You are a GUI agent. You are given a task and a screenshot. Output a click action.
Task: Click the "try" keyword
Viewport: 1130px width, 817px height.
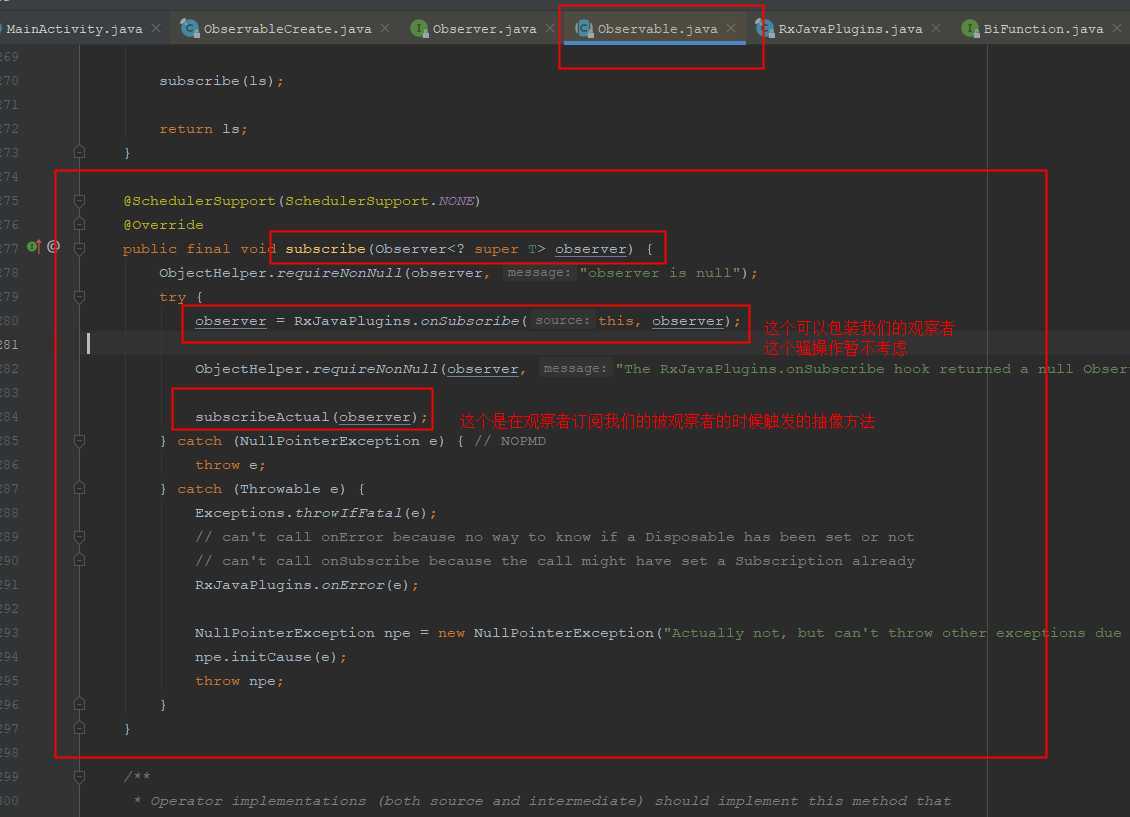(x=172, y=297)
